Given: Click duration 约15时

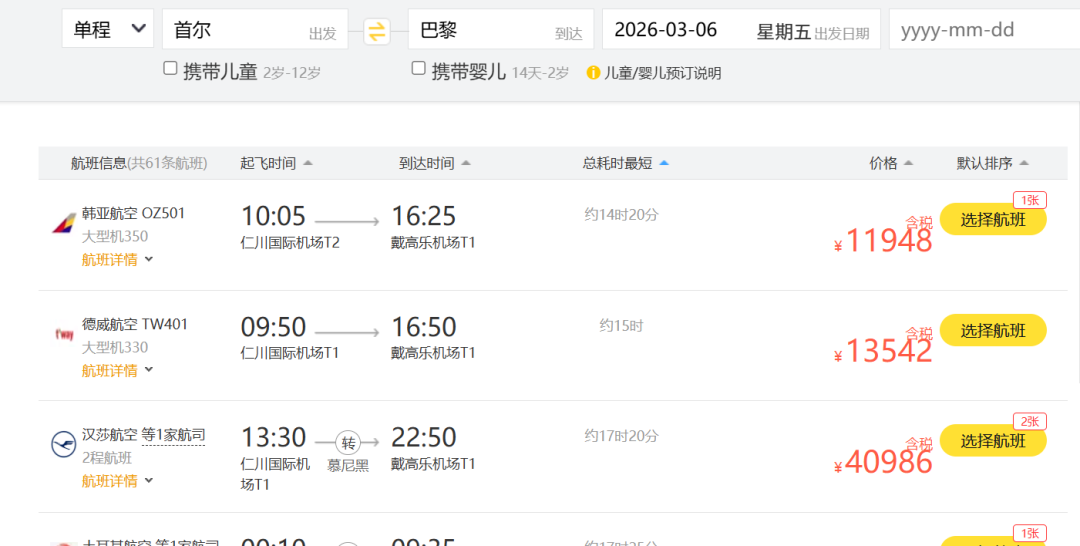Looking at the screenshot, I should [621, 326].
